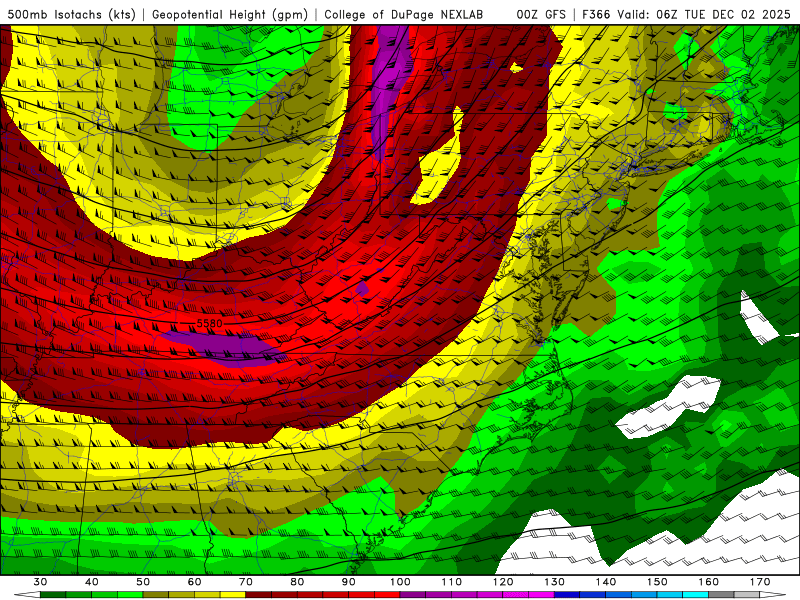Pick the cyan swatch ending at 160
This screenshot has width=800, height=600.
[x=695, y=595]
